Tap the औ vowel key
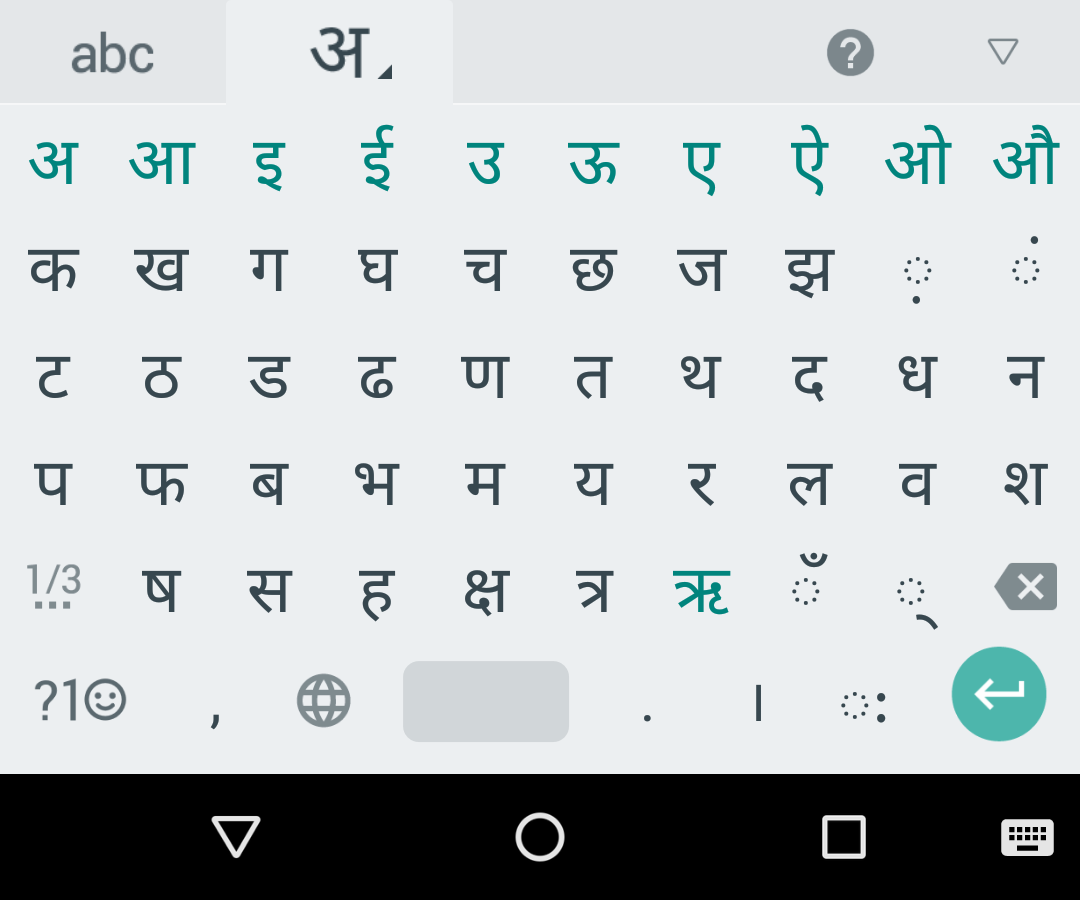Image resolution: width=1080 pixels, height=900 pixels. tap(1026, 156)
